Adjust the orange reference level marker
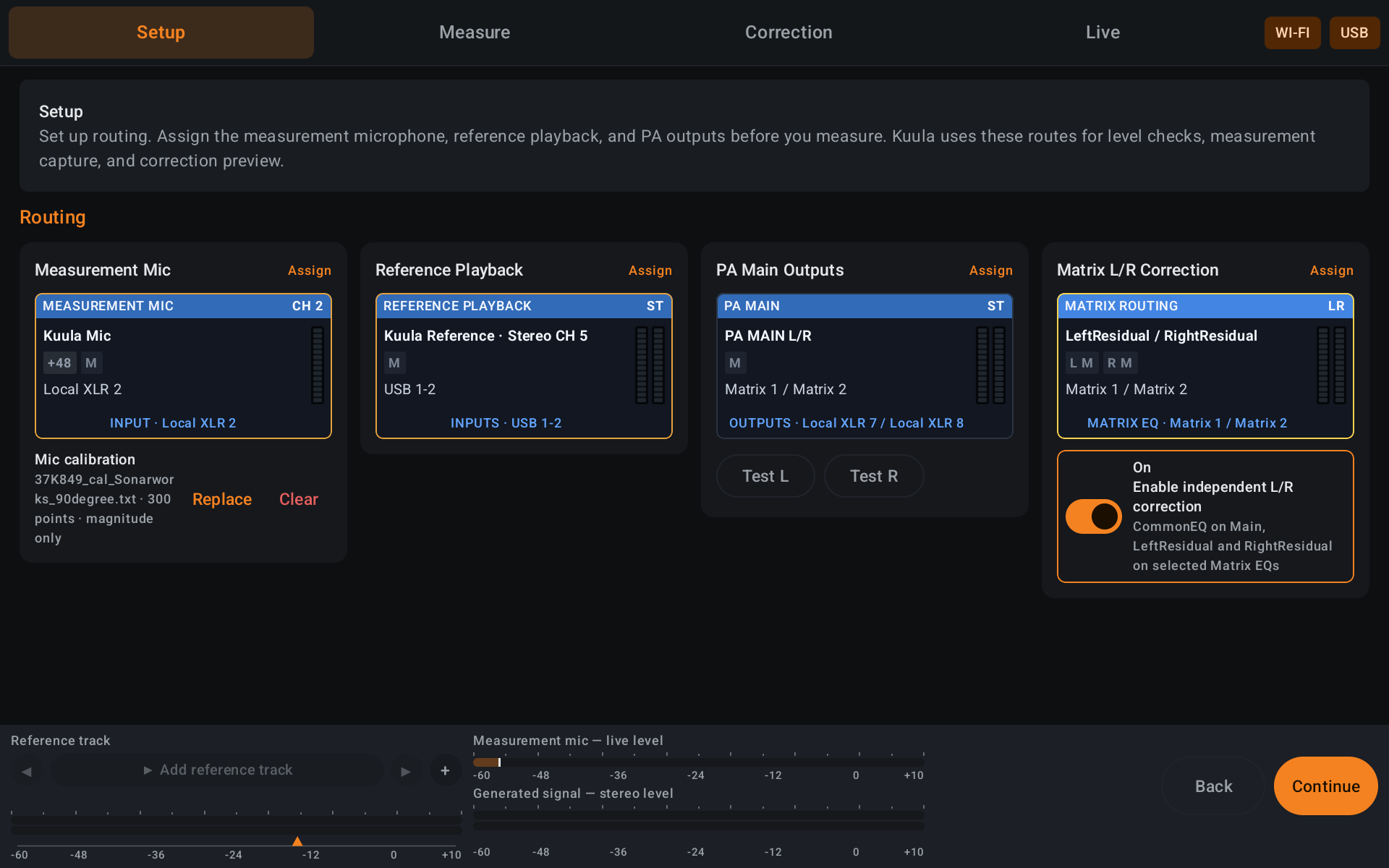 [297, 841]
